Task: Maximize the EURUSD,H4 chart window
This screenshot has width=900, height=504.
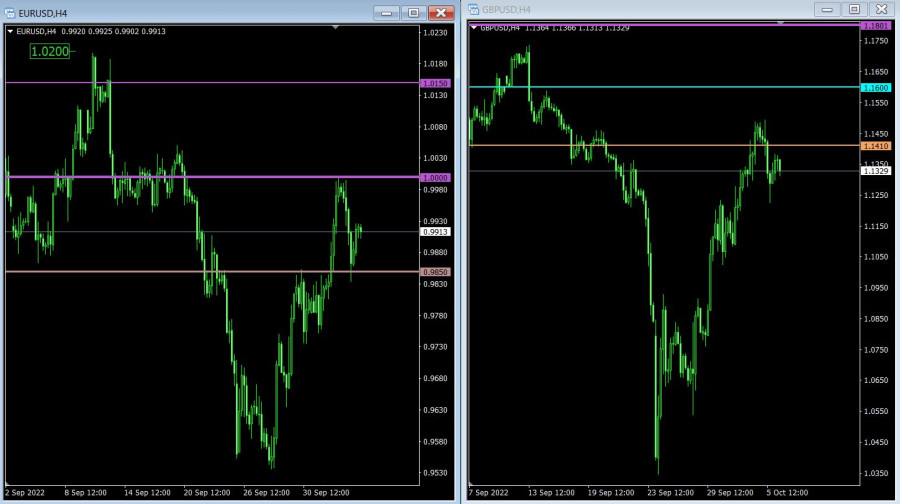Action: click(x=413, y=13)
